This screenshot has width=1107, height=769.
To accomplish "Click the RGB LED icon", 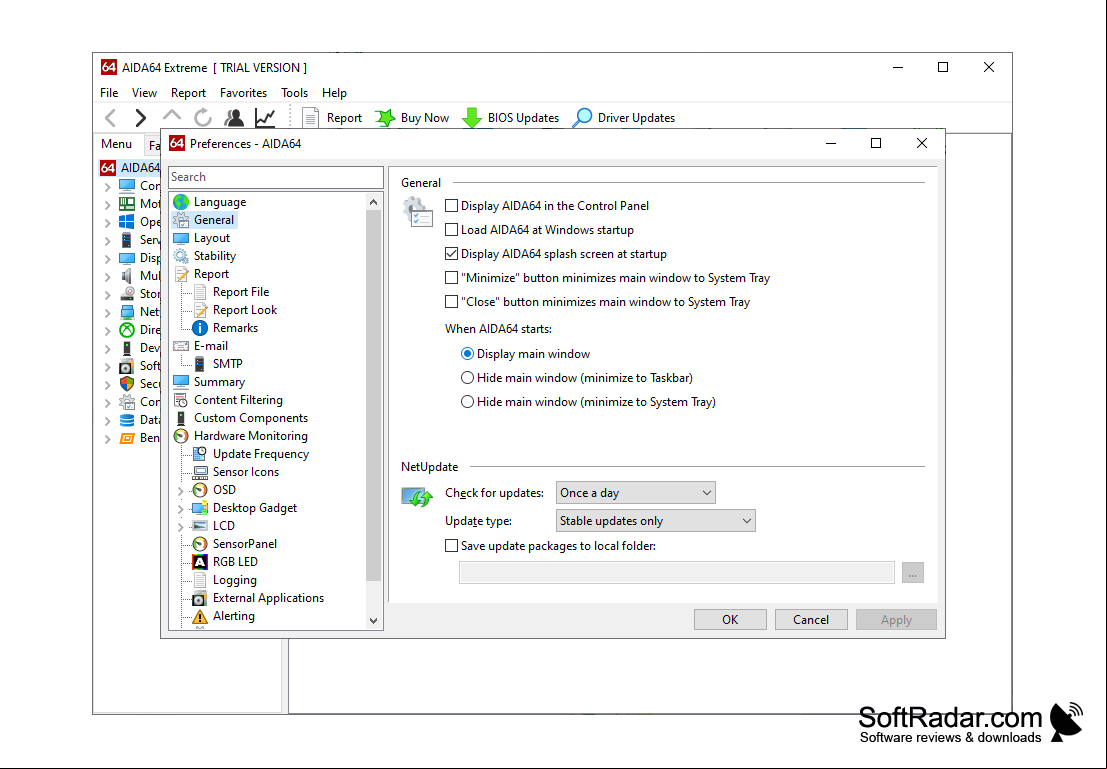I will (x=201, y=561).
